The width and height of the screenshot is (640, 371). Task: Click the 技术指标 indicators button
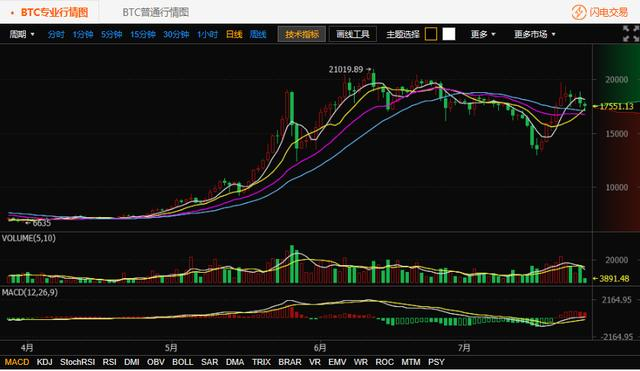click(302, 34)
